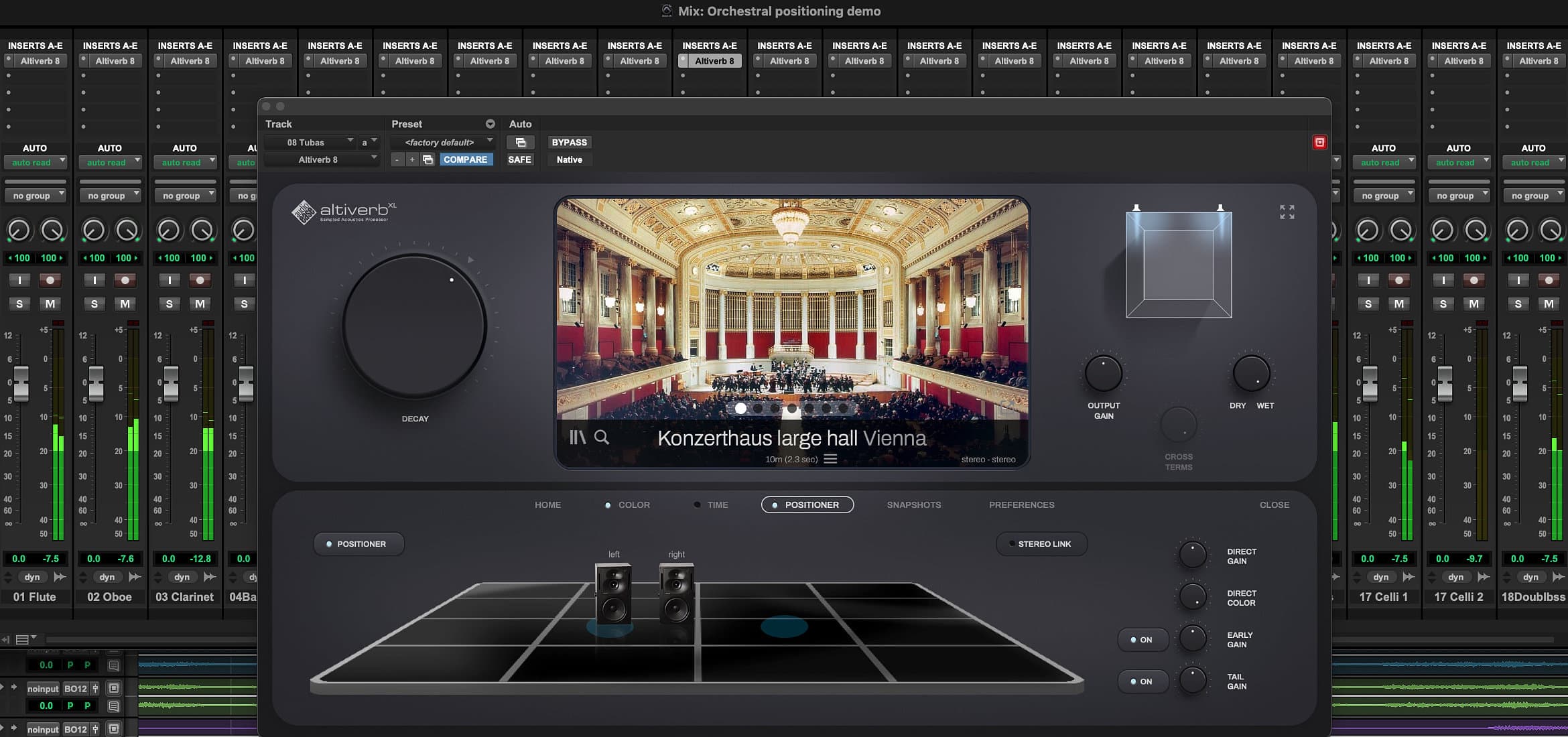Select the POSITIONER tab

(807, 505)
